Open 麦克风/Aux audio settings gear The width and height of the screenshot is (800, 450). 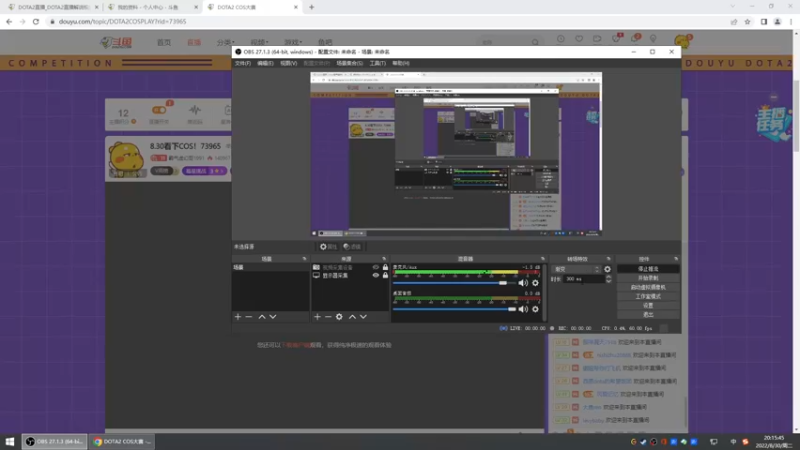[535, 283]
